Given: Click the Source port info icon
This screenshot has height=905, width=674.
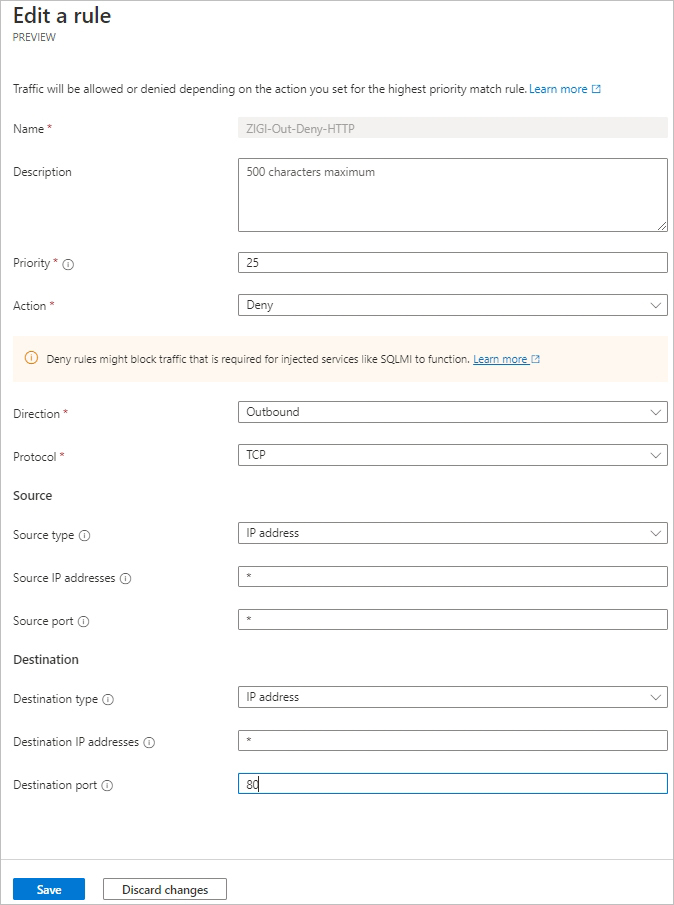Looking at the screenshot, I should coord(84,621).
